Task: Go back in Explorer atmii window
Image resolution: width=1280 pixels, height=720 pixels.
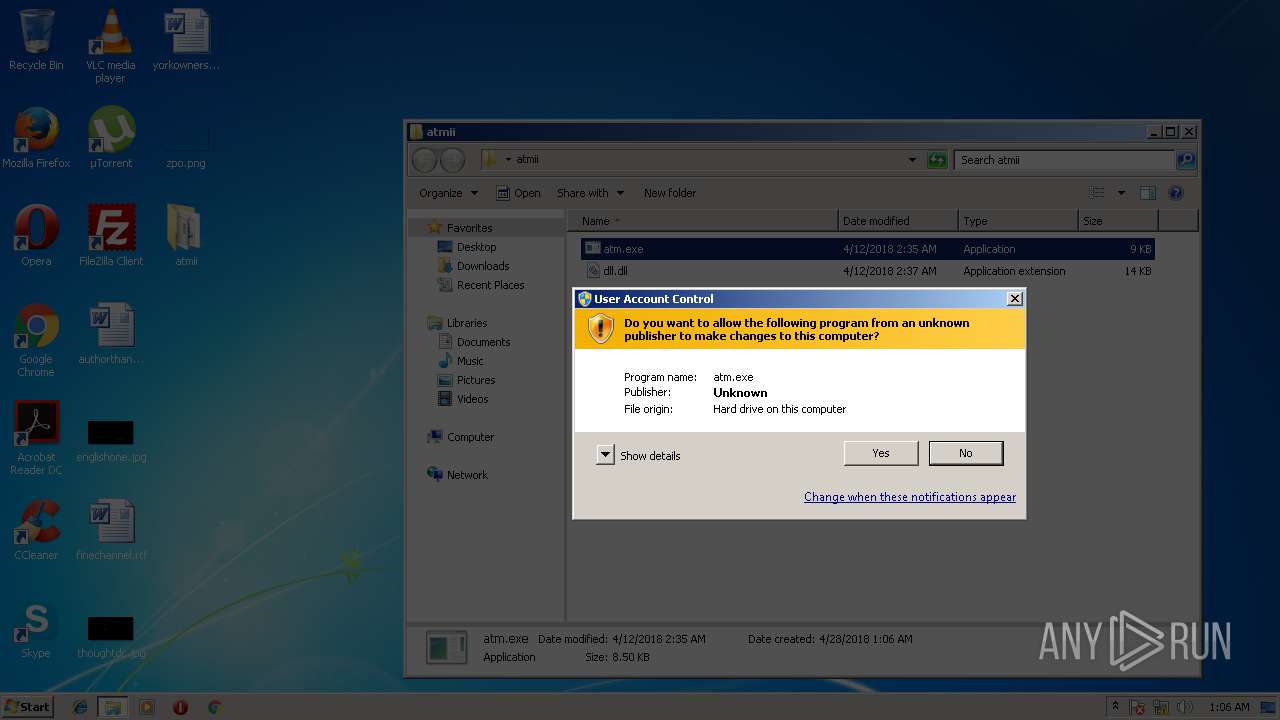Action: (x=424, y=160)
